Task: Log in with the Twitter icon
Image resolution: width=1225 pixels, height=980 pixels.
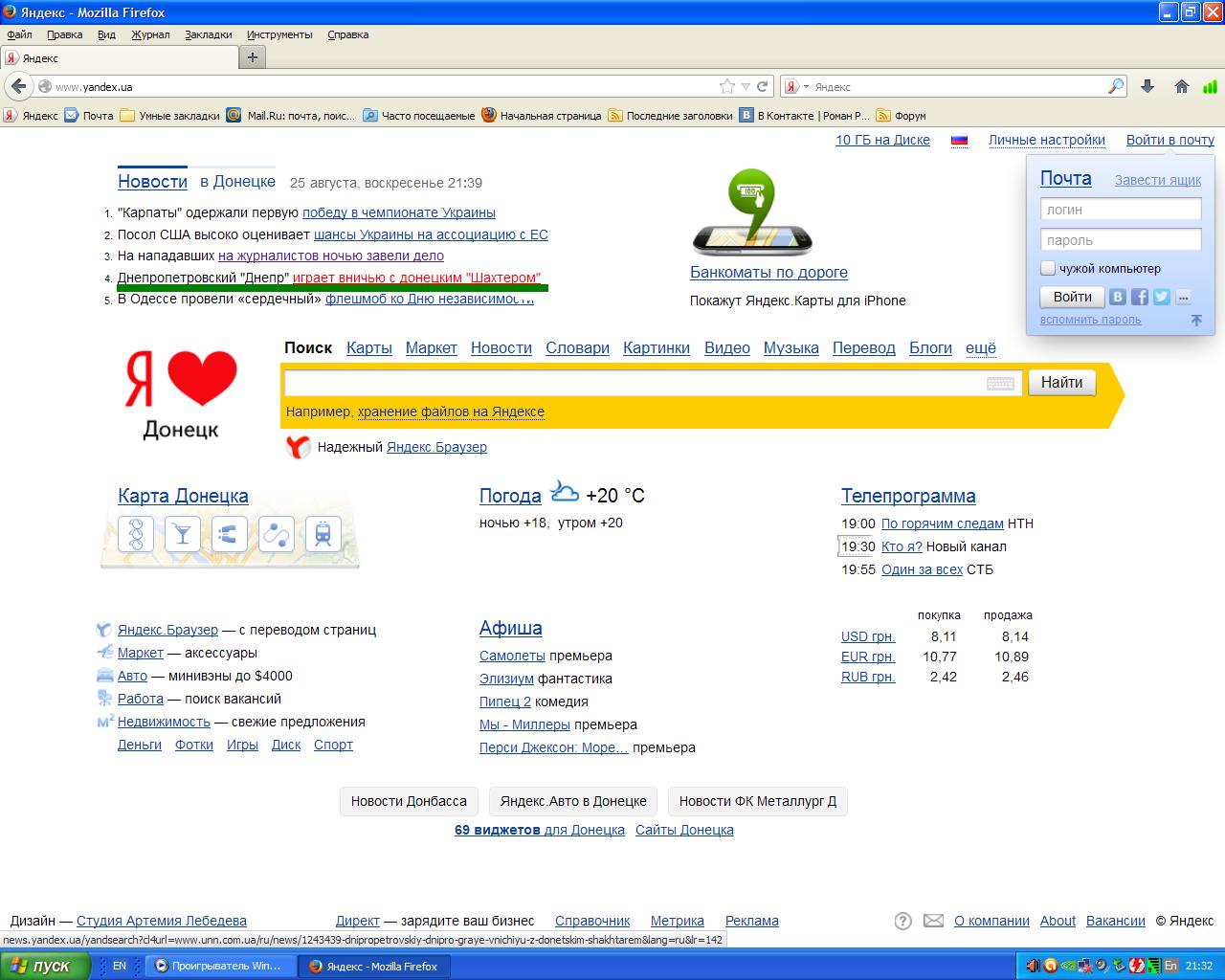Action: click(1162, 297)
